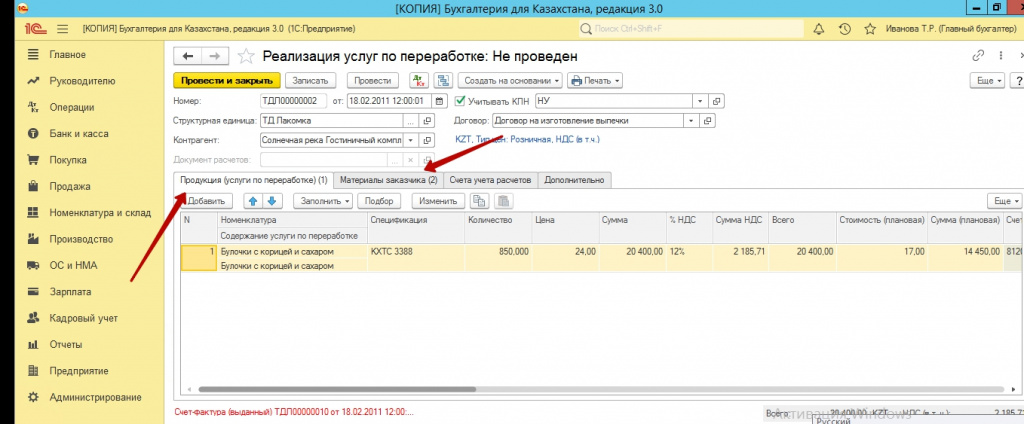Add document to favorites with star
The height and width of the screenshot is (424, 1024).
pyautogui.click(x=246, y=57)
